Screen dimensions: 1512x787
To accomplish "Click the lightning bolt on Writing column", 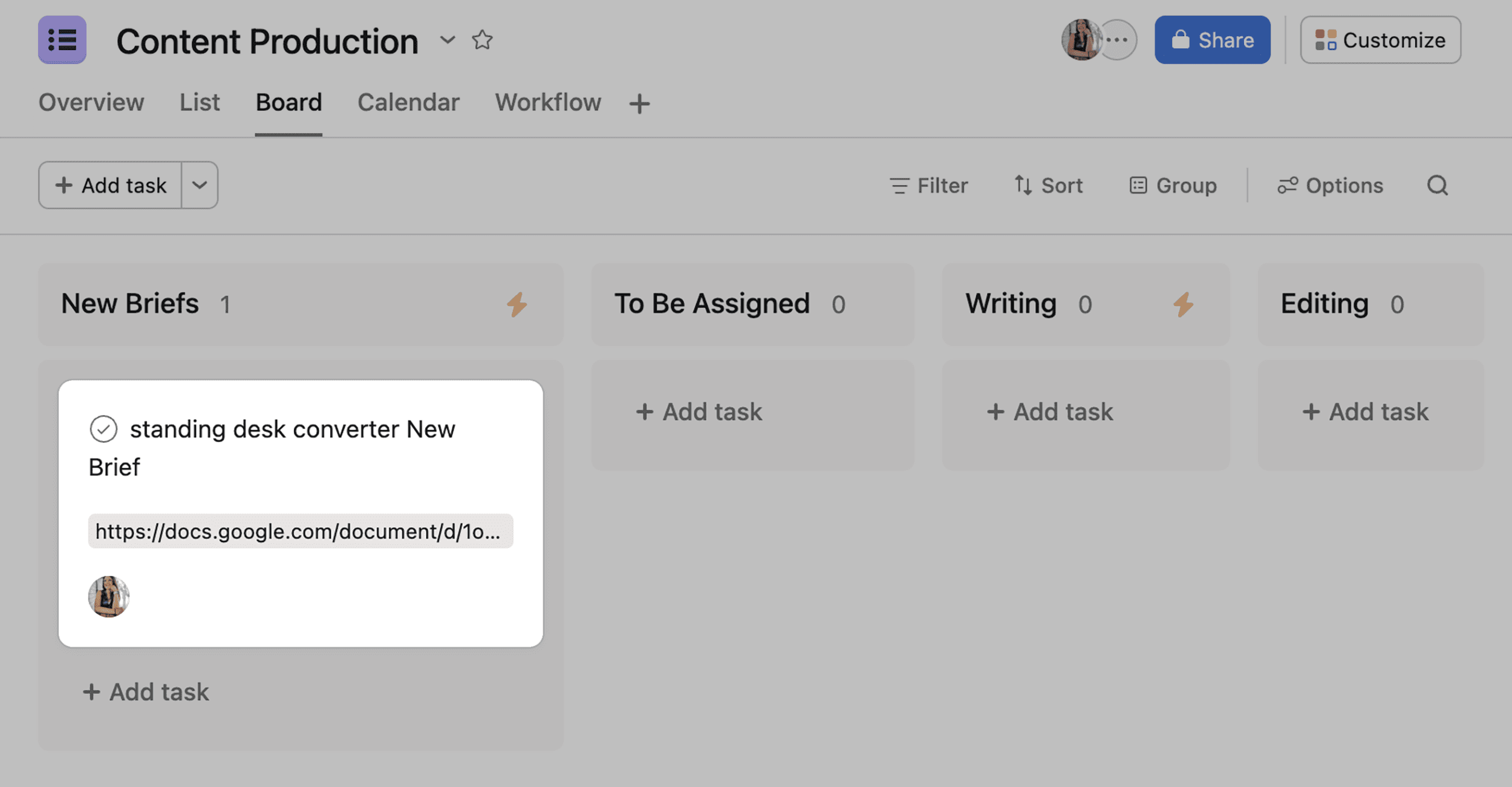I will (1184, 305).
